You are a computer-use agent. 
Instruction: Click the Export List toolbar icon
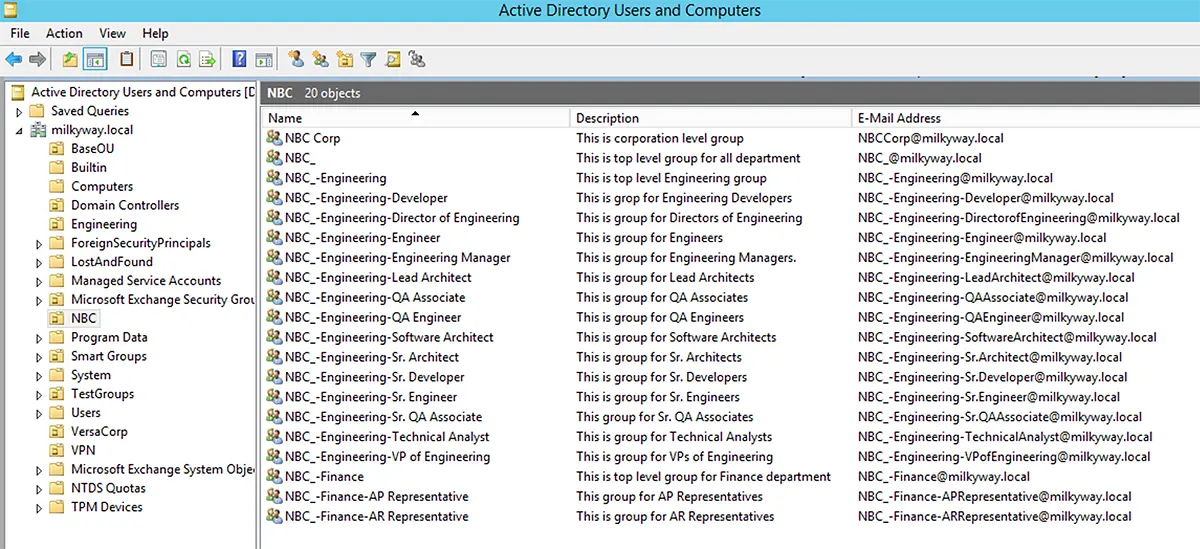click(207, 60)
